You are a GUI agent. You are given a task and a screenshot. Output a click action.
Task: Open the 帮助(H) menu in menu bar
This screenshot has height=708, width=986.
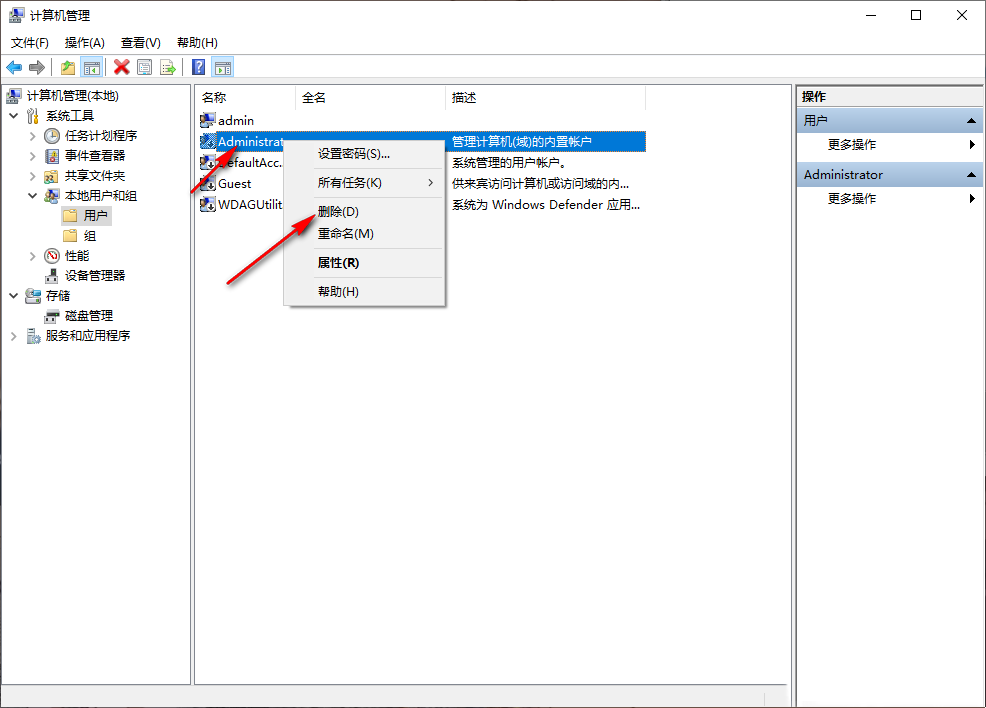point(197,43)
